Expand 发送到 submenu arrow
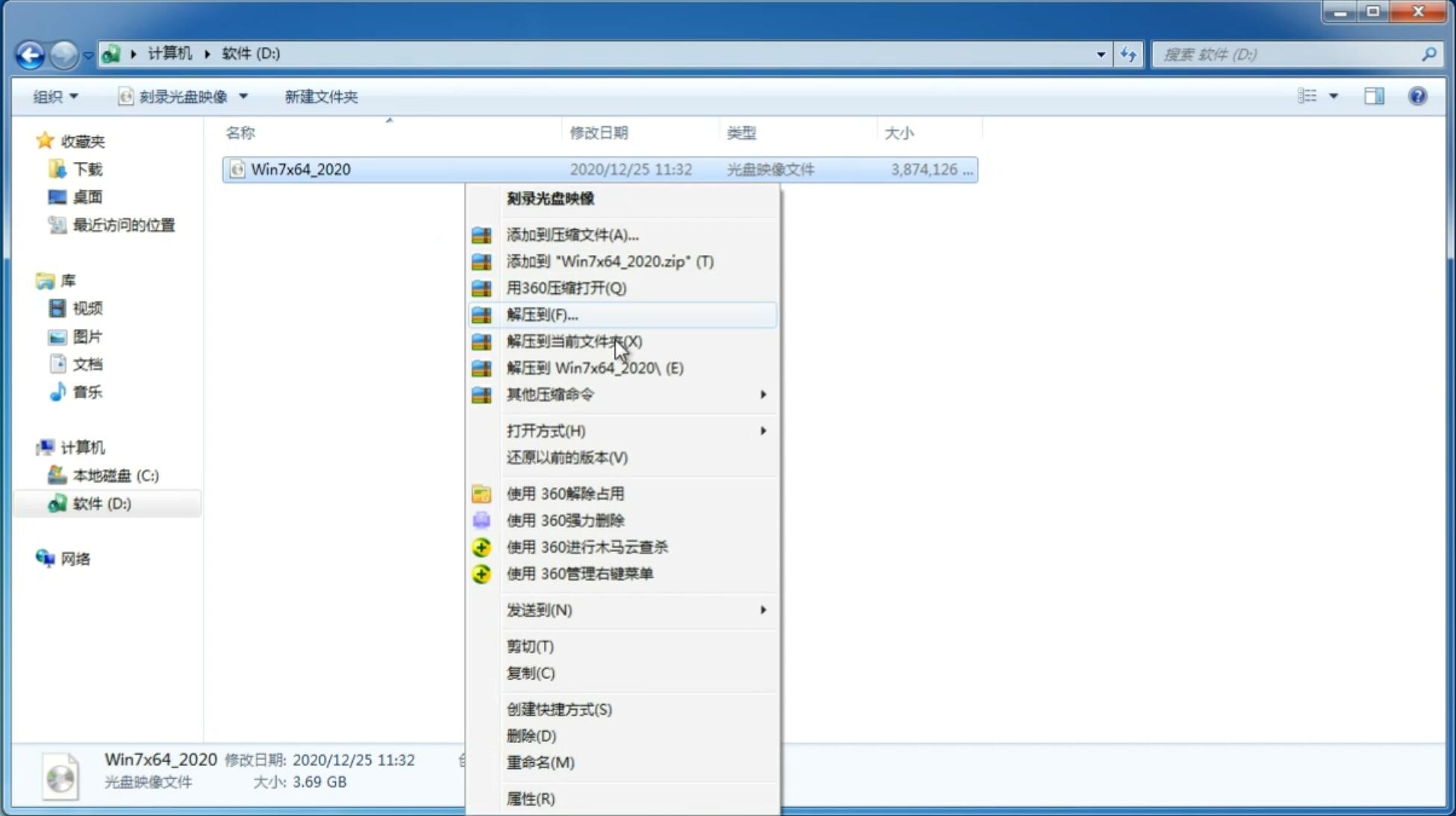The image size is (1456, 816). 763,610
